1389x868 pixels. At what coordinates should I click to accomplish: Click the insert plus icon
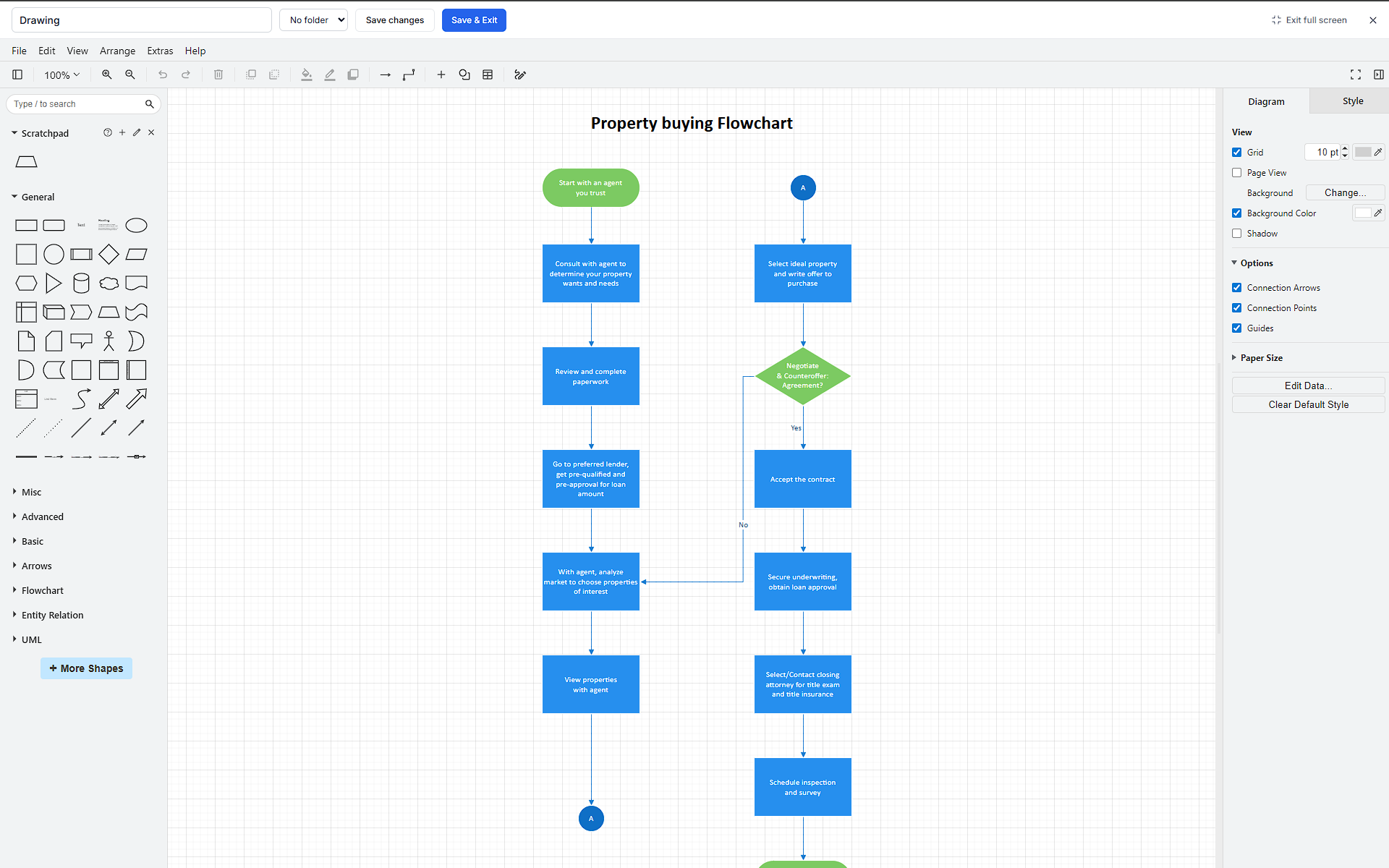(x=441, y=75)
